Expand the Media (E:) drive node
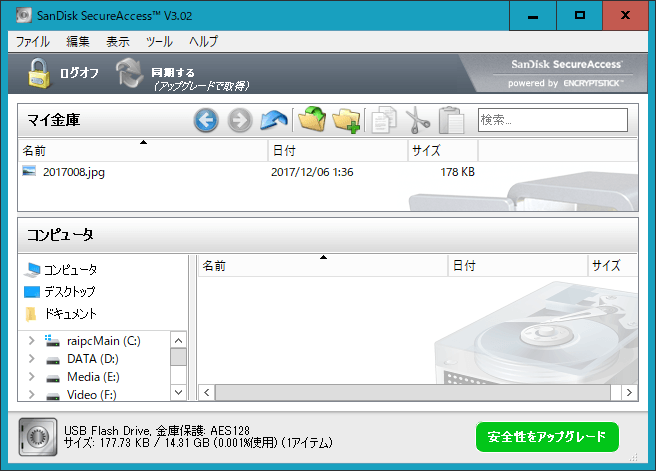656x471 pixels. [x=31, y=376]
